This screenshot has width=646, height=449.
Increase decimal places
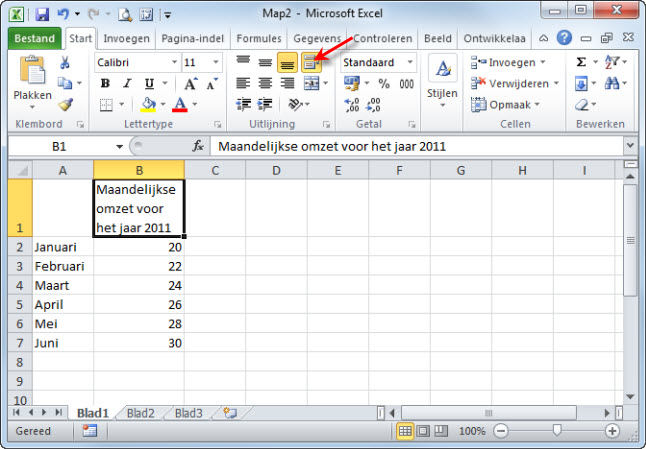pos(351,105)
